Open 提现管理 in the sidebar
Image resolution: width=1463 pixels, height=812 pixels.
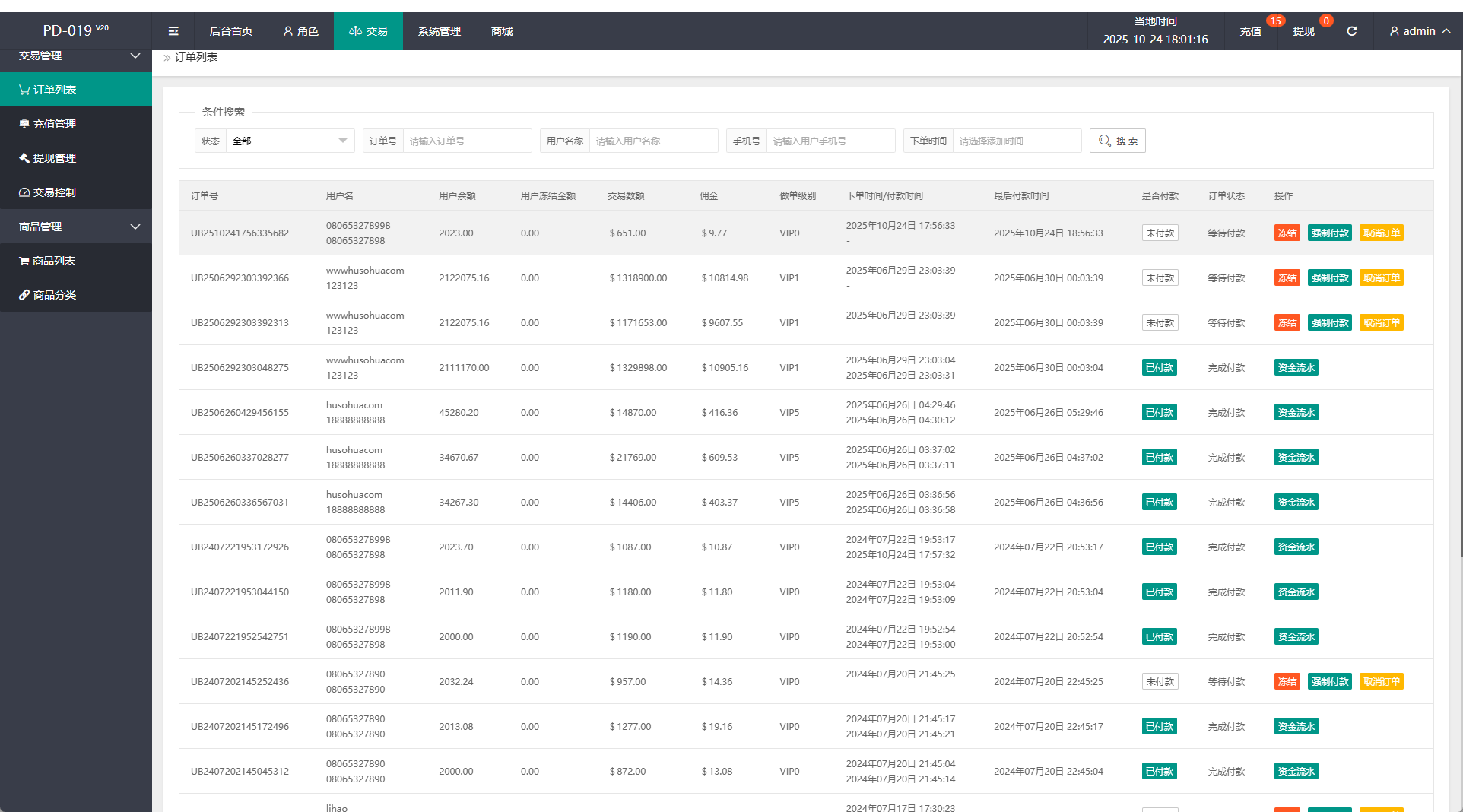[55, 158]
